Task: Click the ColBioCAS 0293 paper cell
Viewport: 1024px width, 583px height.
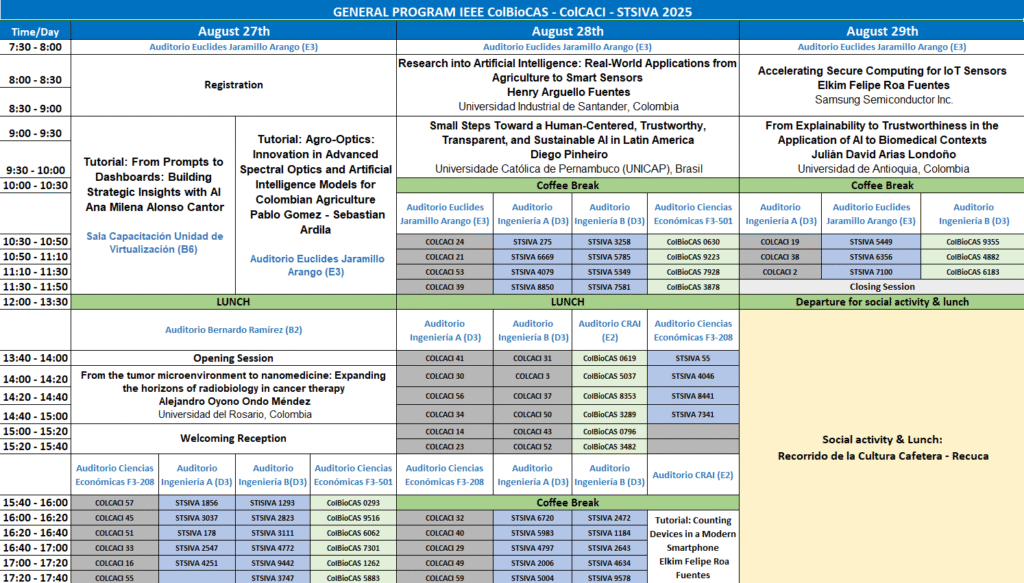Action: point(353,503)
